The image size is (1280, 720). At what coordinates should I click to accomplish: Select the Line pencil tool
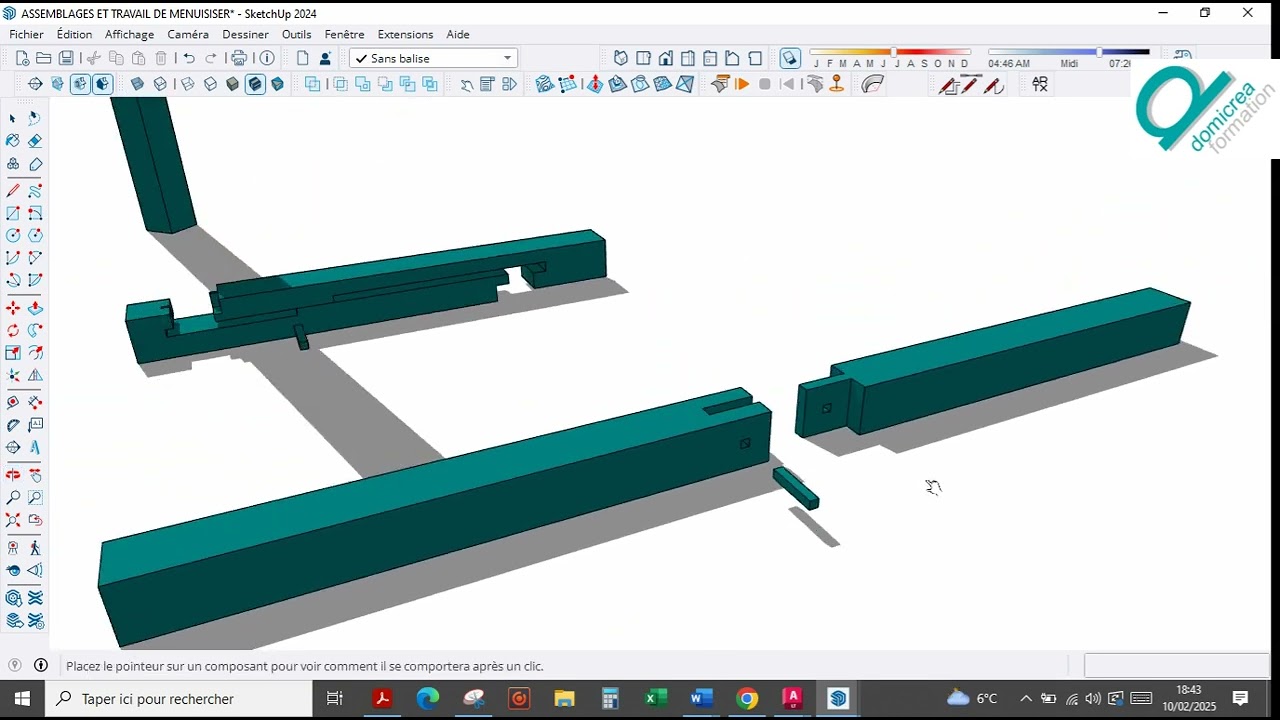click(13, 190)
